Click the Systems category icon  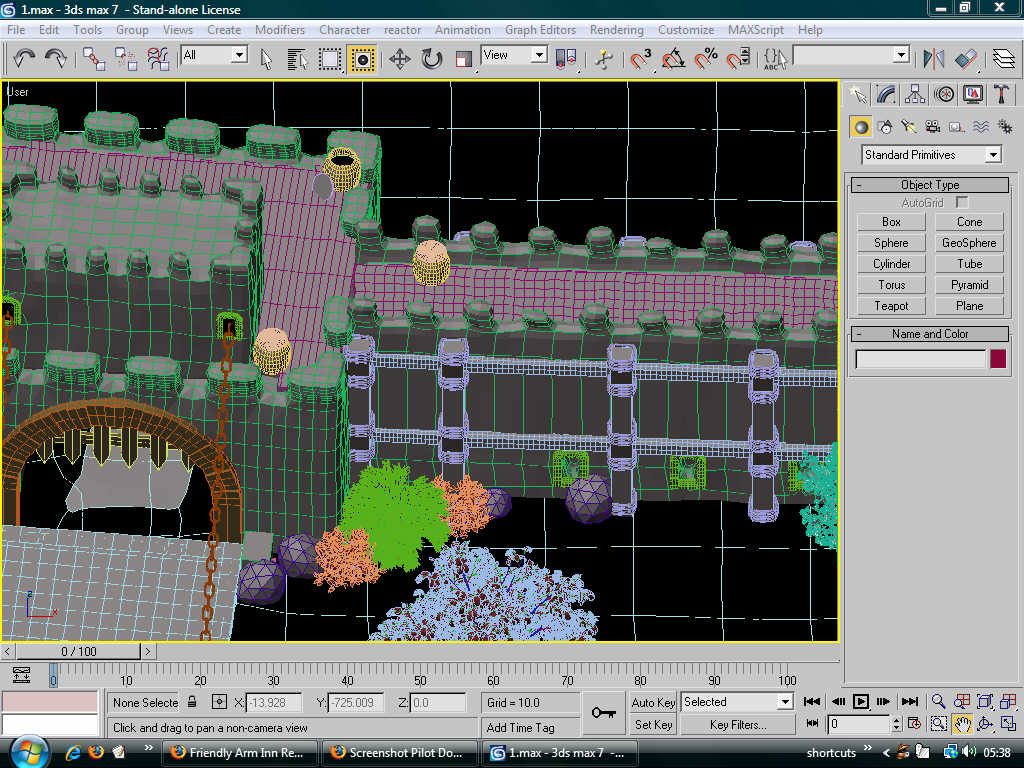(1004, 127)
